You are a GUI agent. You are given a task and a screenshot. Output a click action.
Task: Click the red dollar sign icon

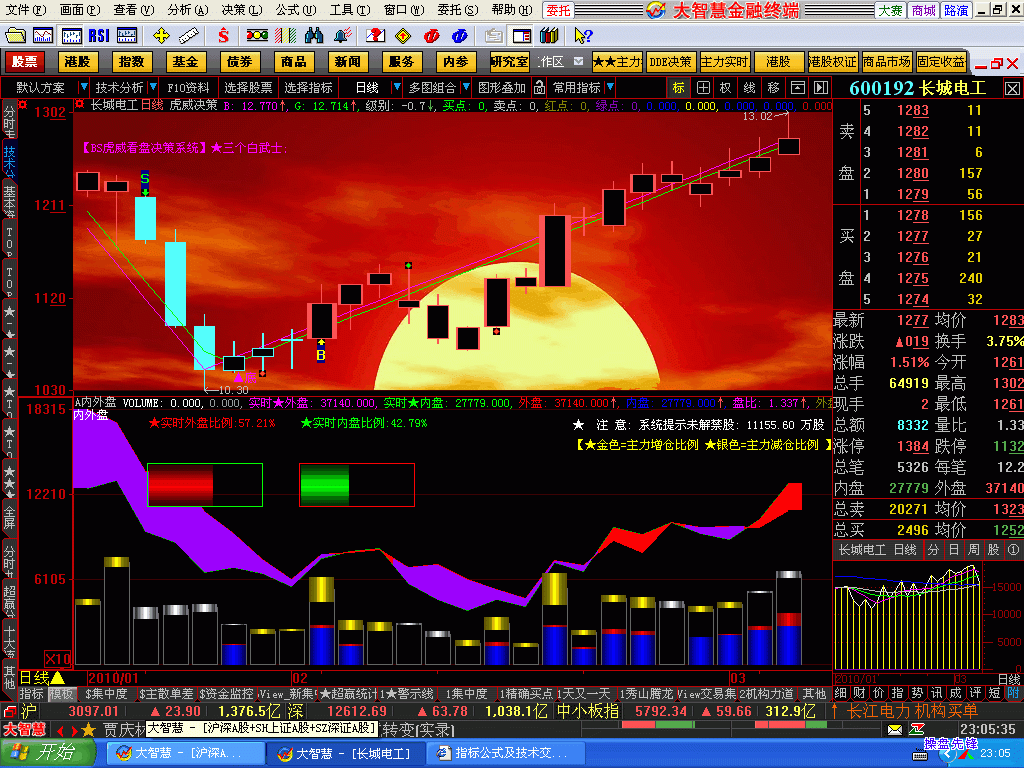[x=224, y=35]
